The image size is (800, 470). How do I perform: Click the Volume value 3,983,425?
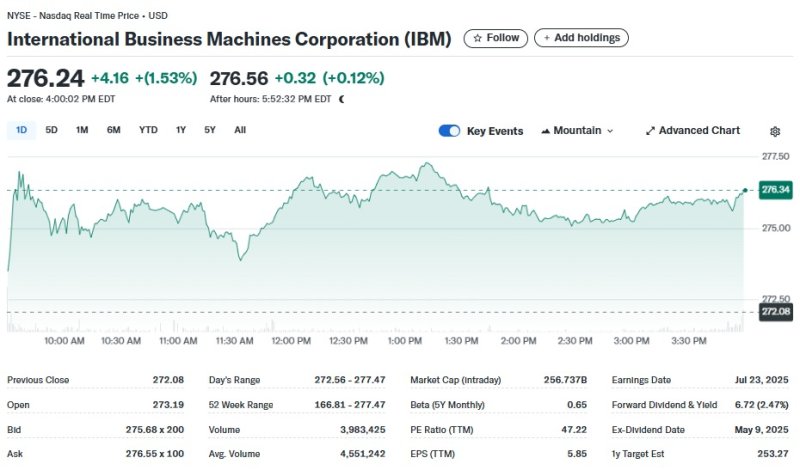pyautogui.click(x=363, y=430)
